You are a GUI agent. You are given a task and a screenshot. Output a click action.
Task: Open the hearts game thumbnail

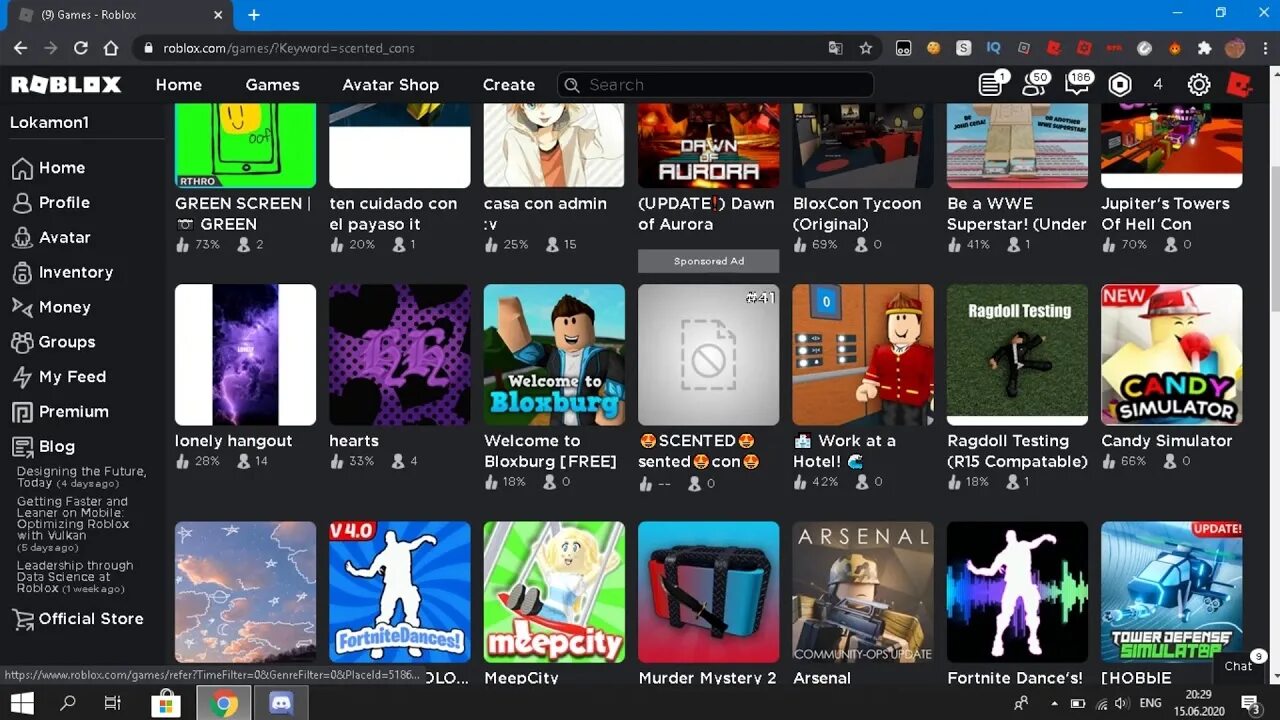(400, 355)
